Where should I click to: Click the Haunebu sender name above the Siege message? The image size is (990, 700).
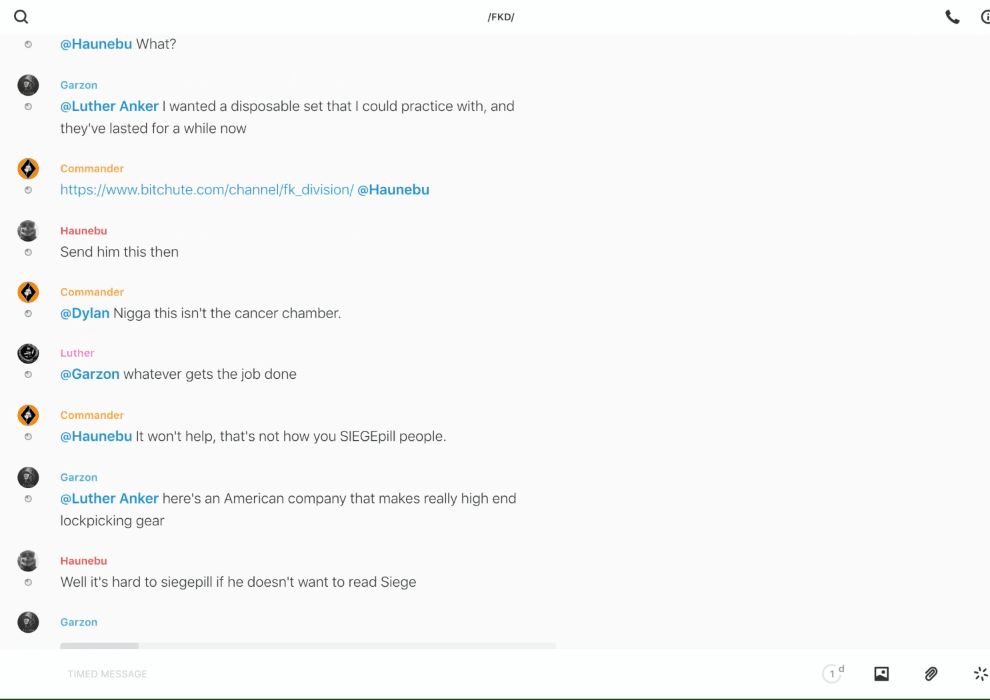point(83,561)
